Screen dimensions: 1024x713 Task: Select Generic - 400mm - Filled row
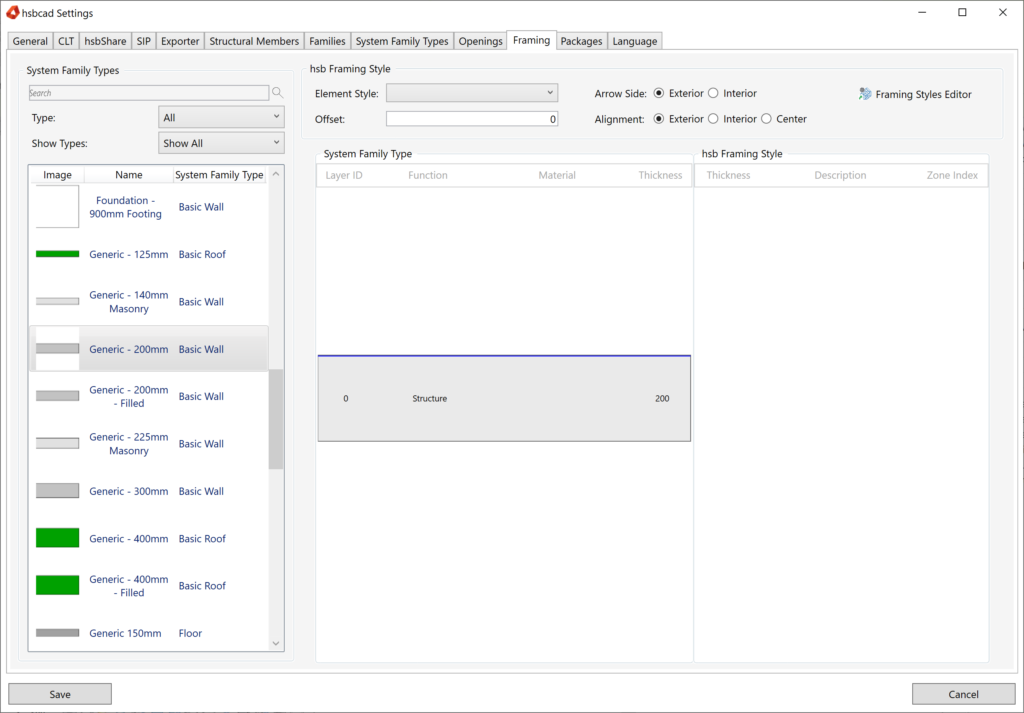148,586
